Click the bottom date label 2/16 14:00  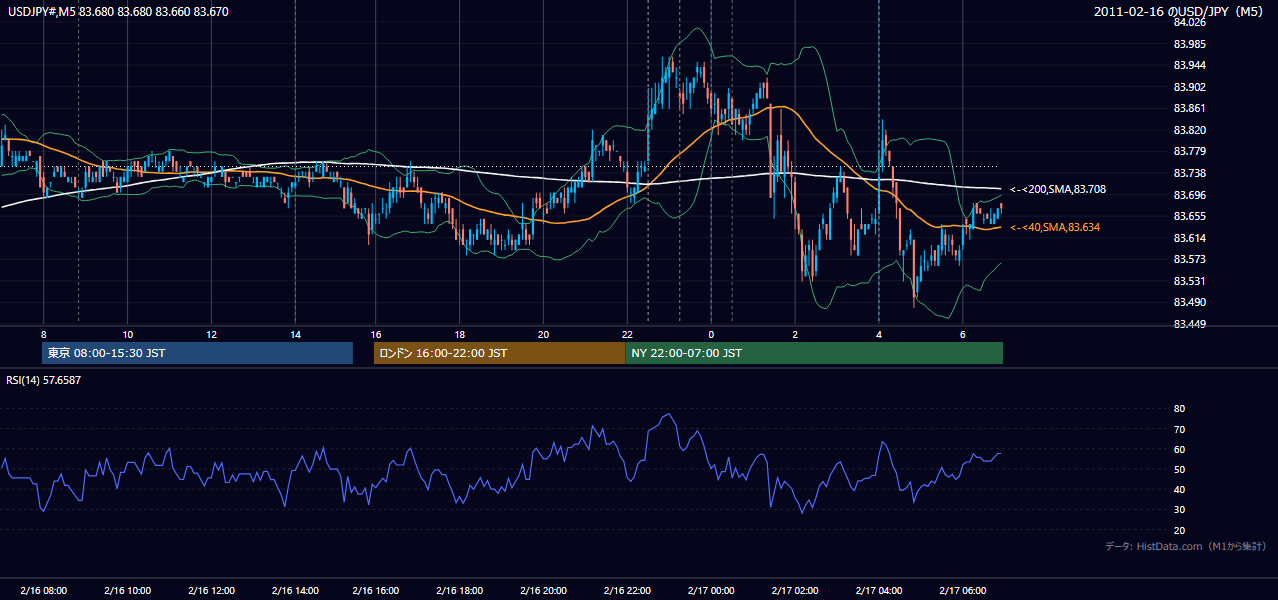295,591
